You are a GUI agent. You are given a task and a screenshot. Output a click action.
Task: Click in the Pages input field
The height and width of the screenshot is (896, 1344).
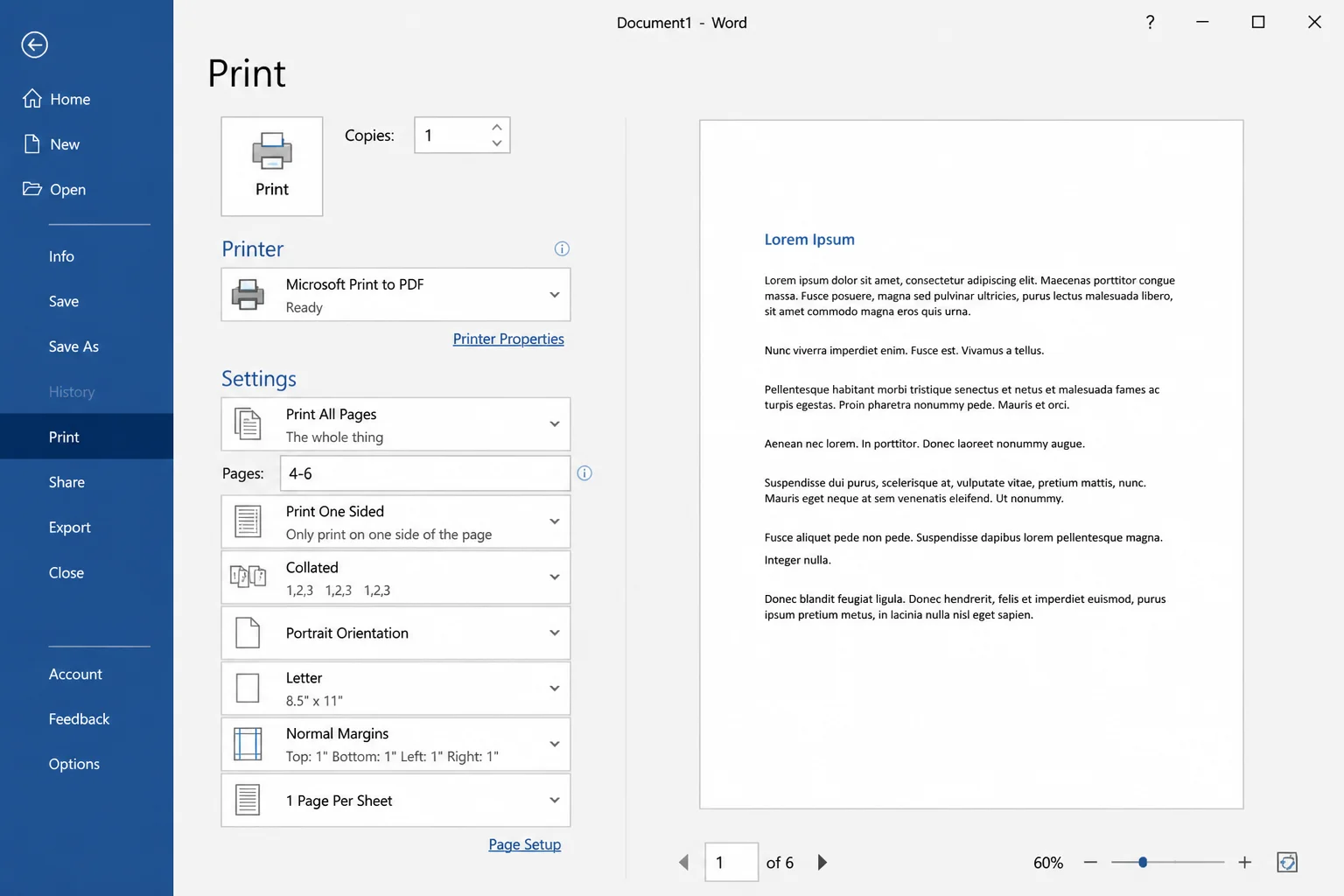point(424,473)
